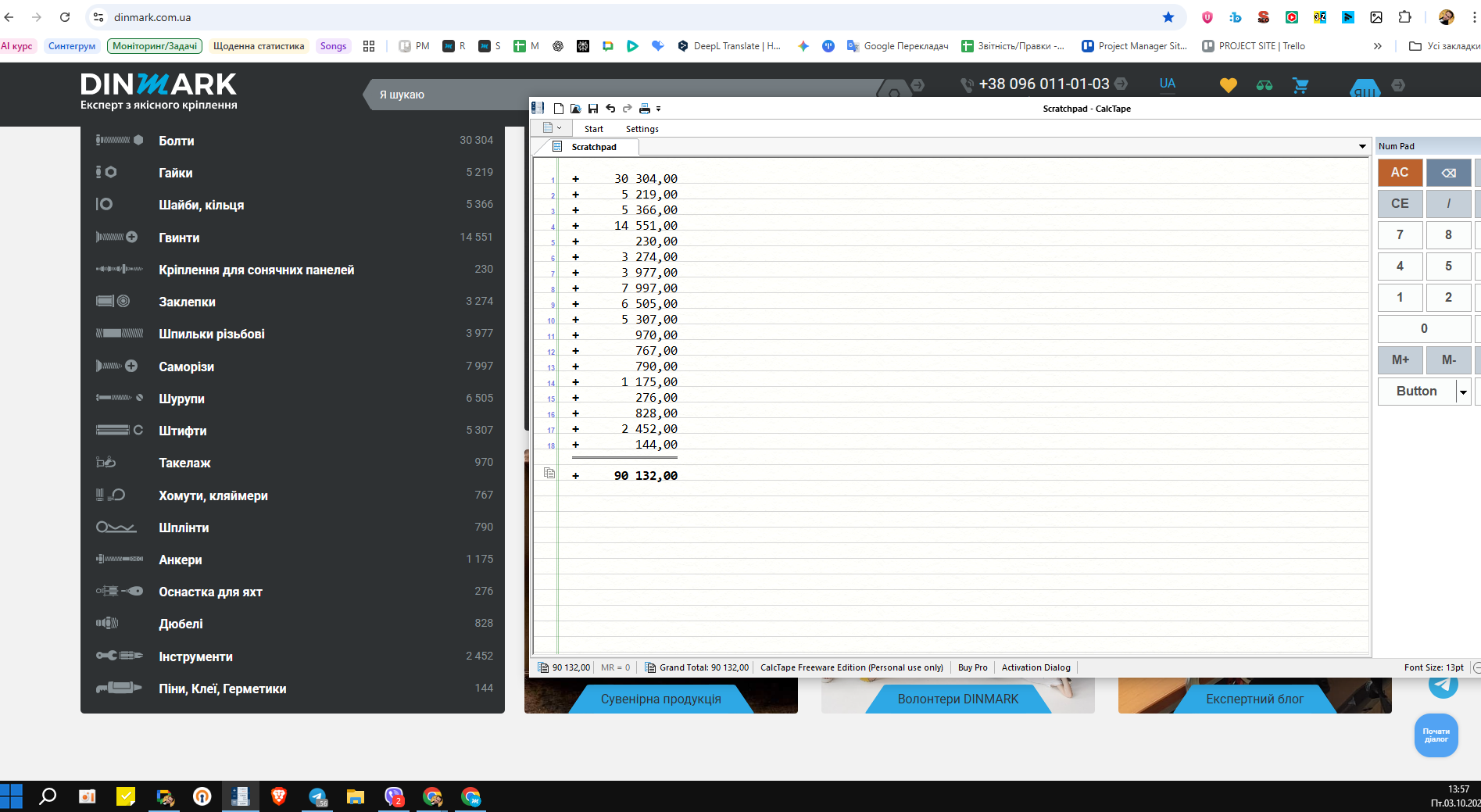This screenshot has width=1481, height=812.
Task: Click Grand Total 90 132,00 in status bar
Action: coord(697,667)
